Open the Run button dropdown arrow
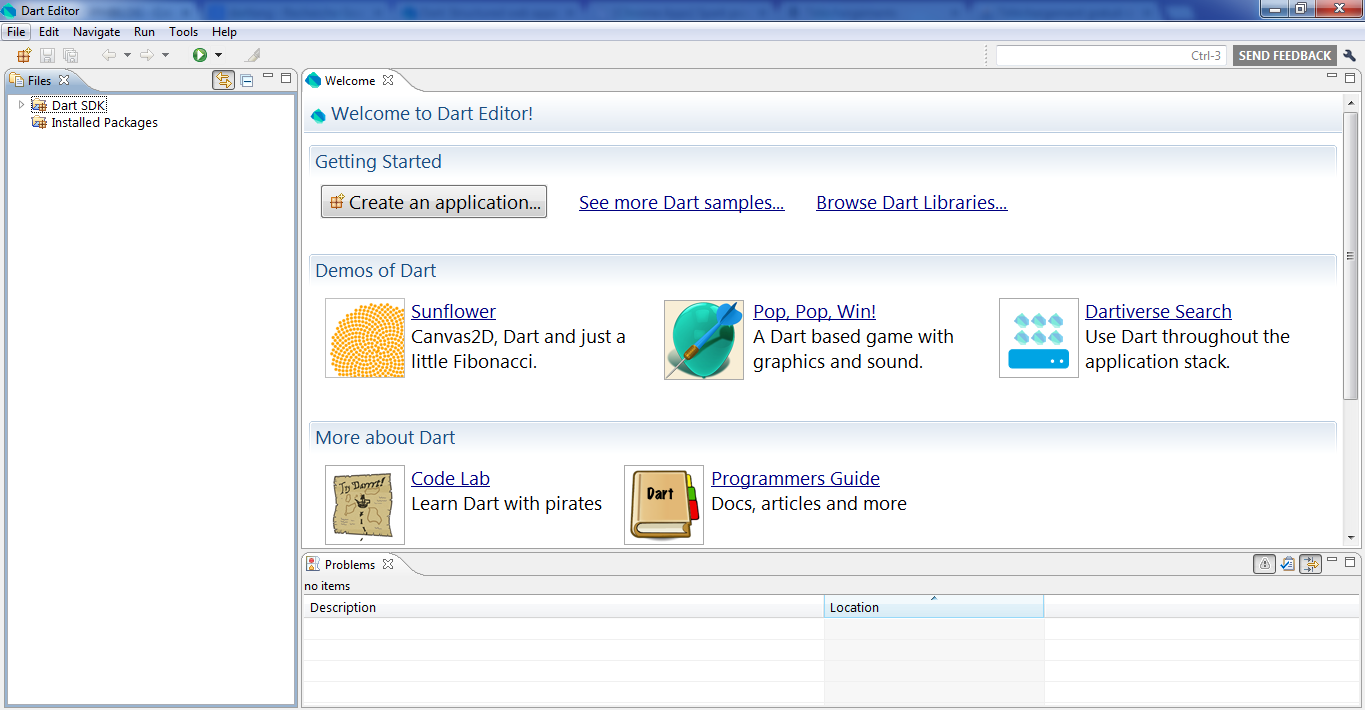The height and width of the screenshot is (710, 1365). [218, 55]
